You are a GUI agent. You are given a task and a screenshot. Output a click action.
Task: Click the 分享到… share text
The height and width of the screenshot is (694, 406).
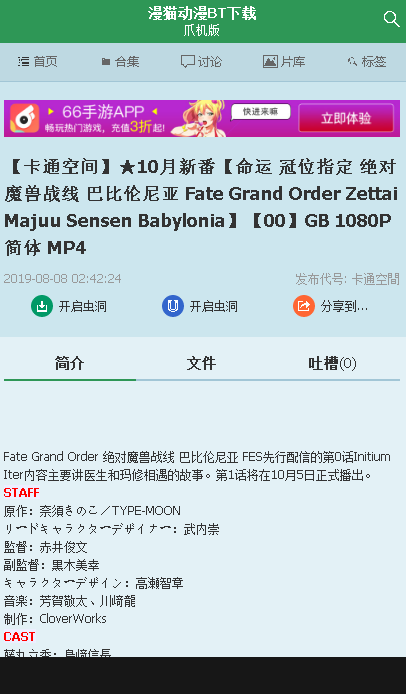click(x=344, y=306)
